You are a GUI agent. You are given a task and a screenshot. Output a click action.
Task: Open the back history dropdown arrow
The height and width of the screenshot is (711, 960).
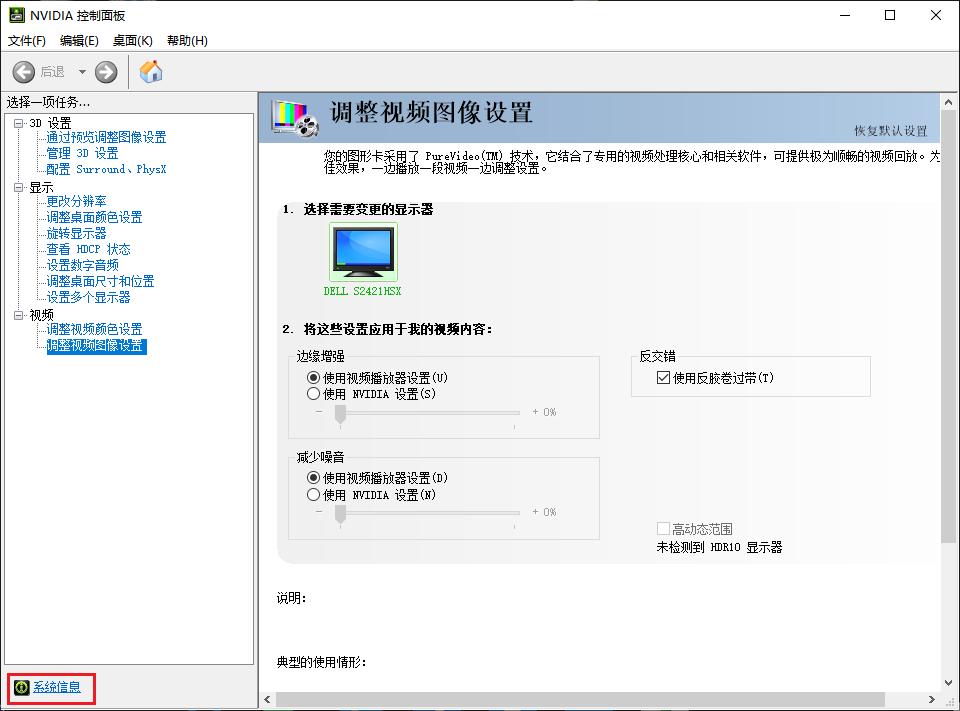(82, 72)
